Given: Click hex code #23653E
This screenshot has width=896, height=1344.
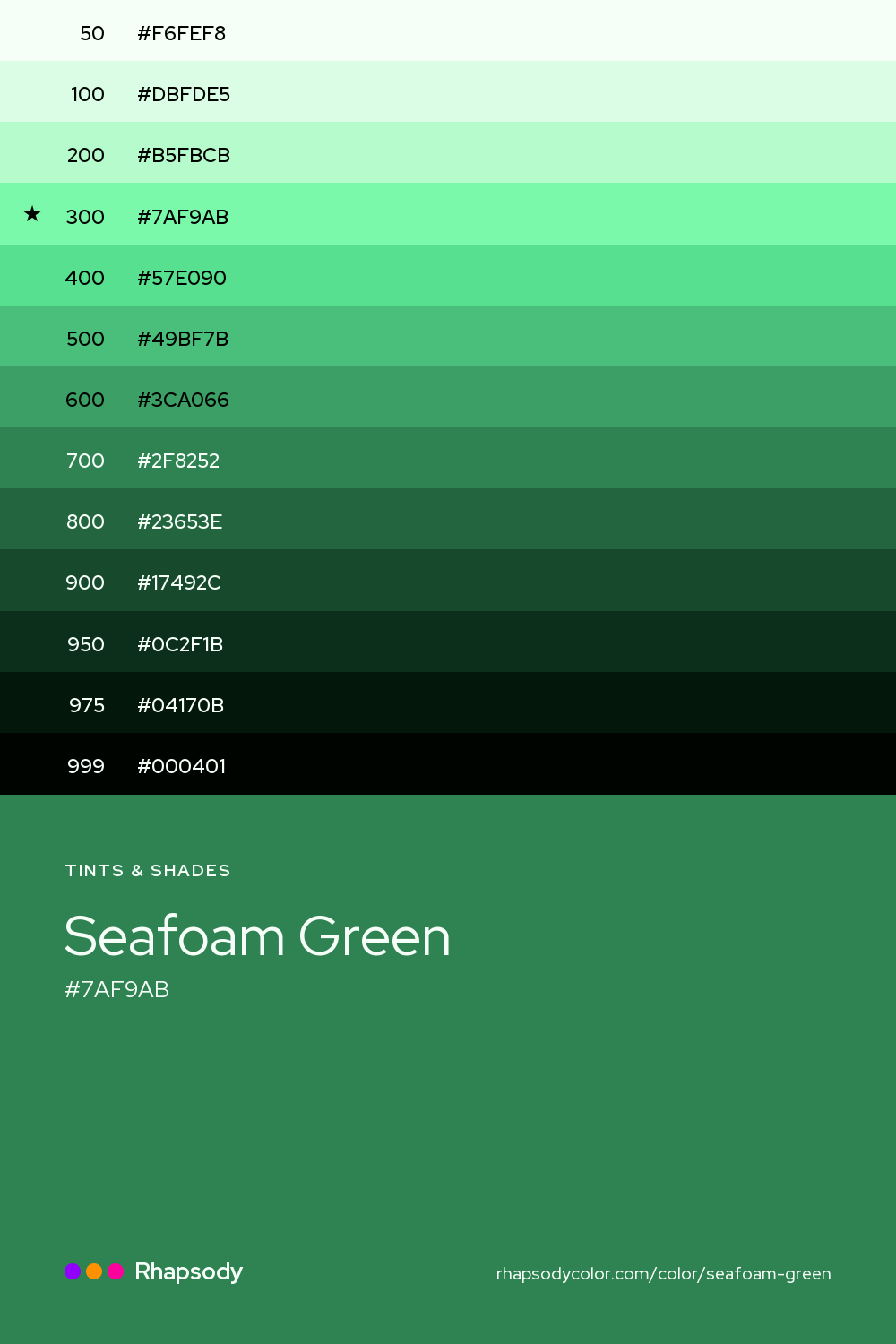Looking at the screenshot, I should [x=179, y=521].
